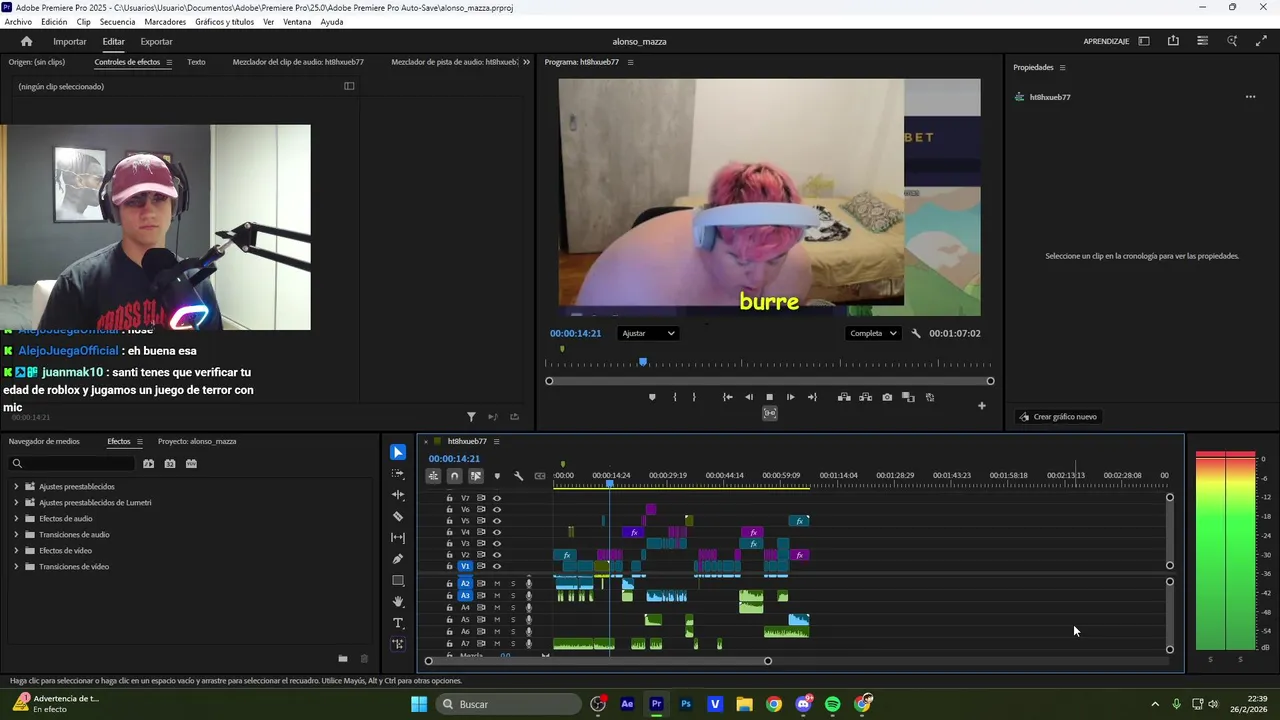The height and width of the screenshot is (720, 1280).
Task: Select the Track Select Forward tool
Action: [398, 474]
